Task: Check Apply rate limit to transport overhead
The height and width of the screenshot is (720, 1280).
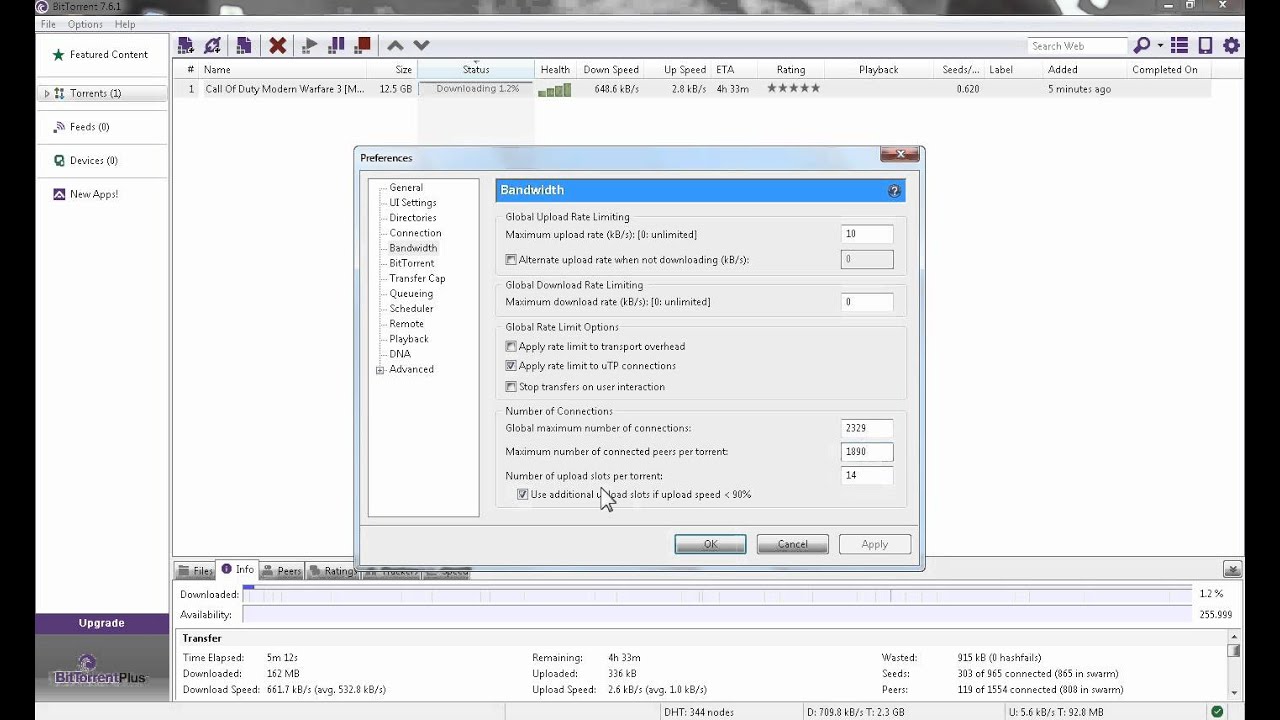Action: [x=511, y=346]
